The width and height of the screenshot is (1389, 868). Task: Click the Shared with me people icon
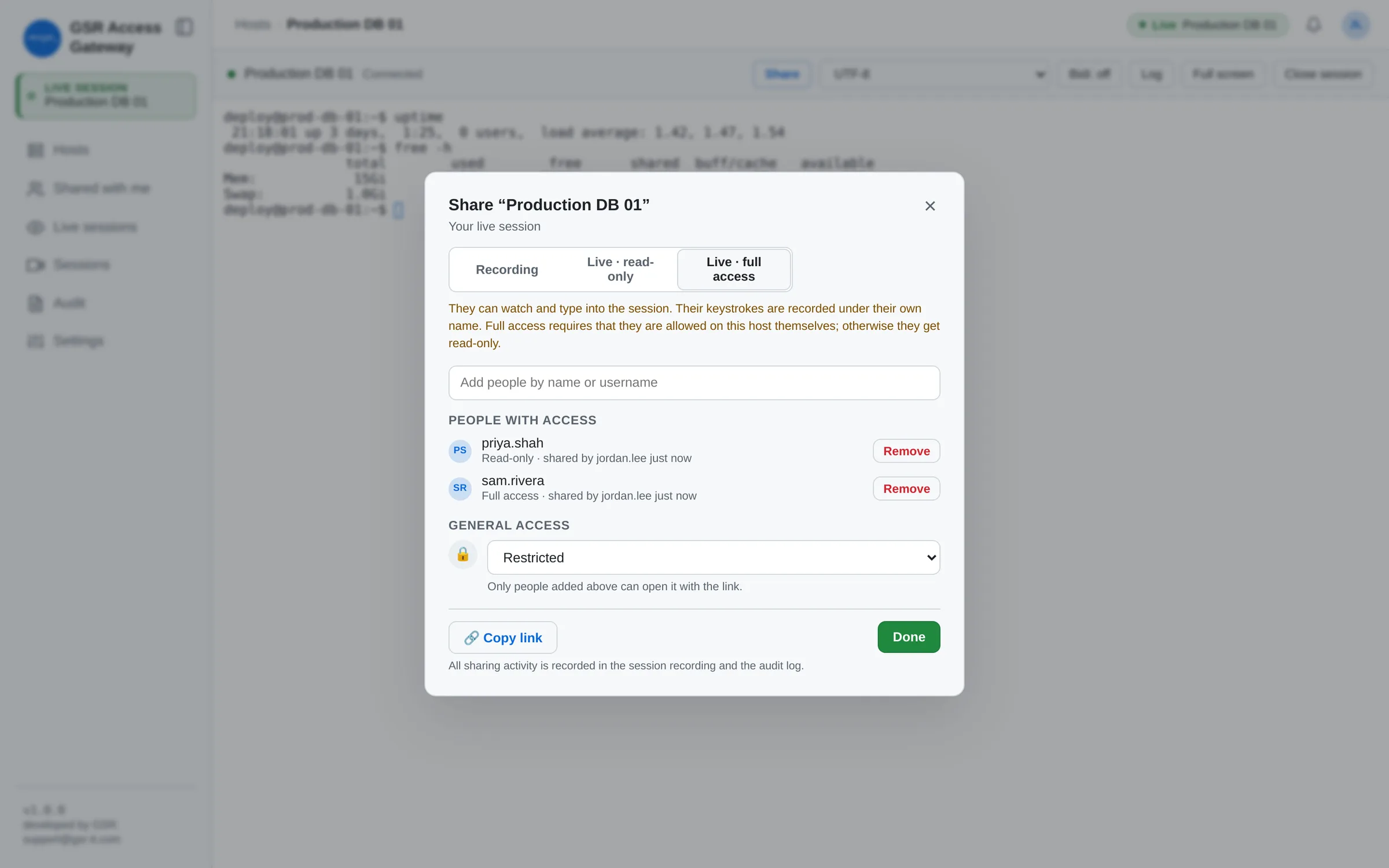click(35, 189)
